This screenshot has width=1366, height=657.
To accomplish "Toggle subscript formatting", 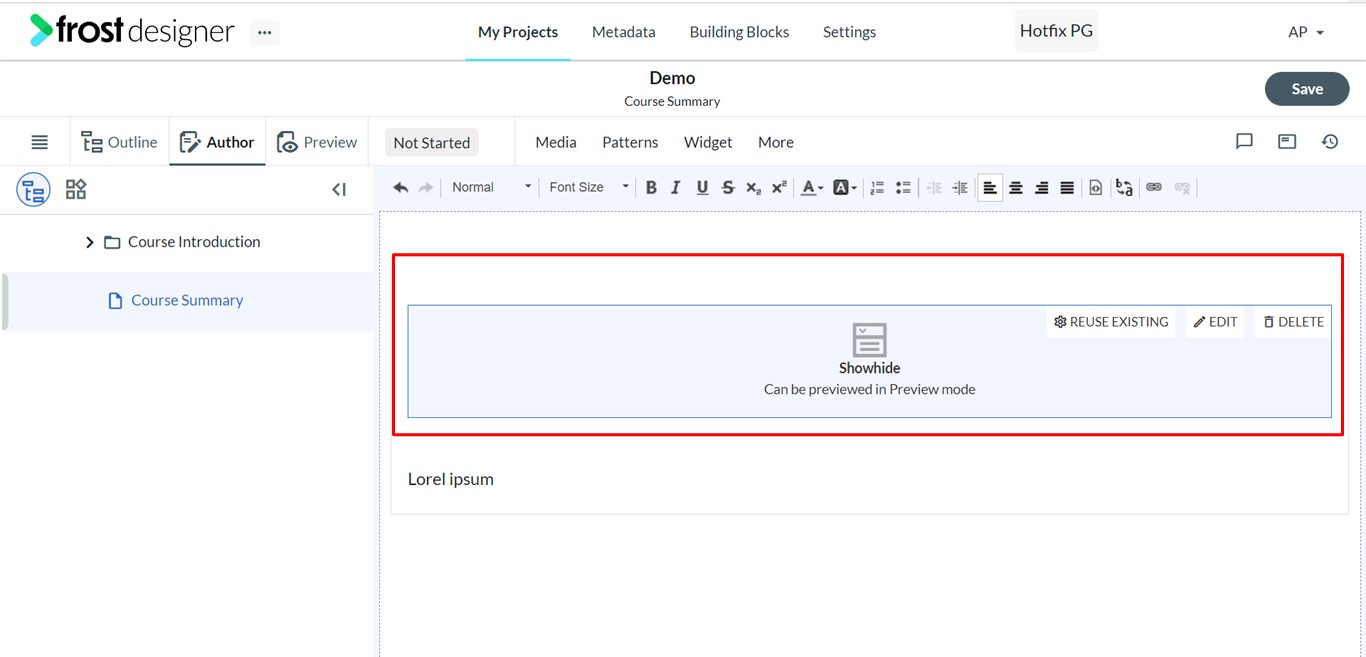I will pyautogui.click(x=754, y=187).
